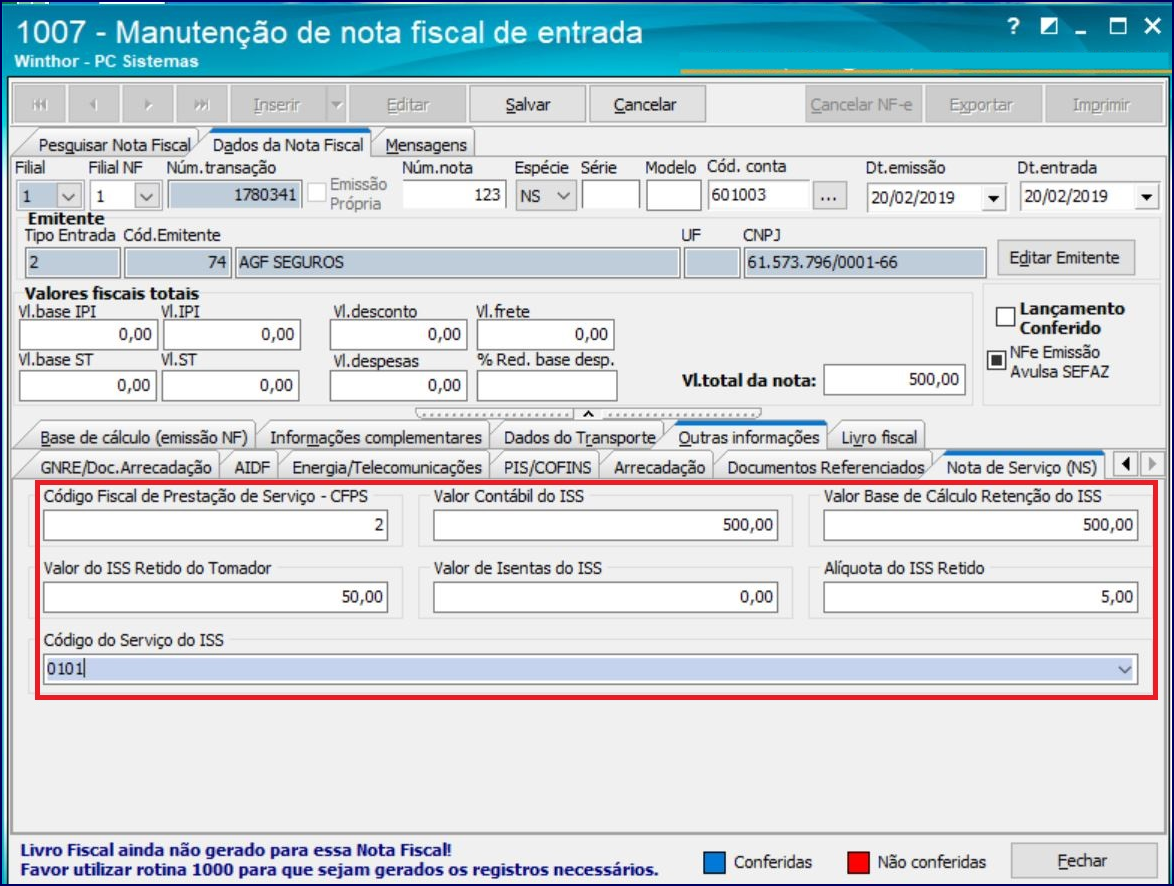The height and width of the screenshot is (886, 1174).
Task: Go to first record navigation arrow
Action: click(x=40, y=104)
